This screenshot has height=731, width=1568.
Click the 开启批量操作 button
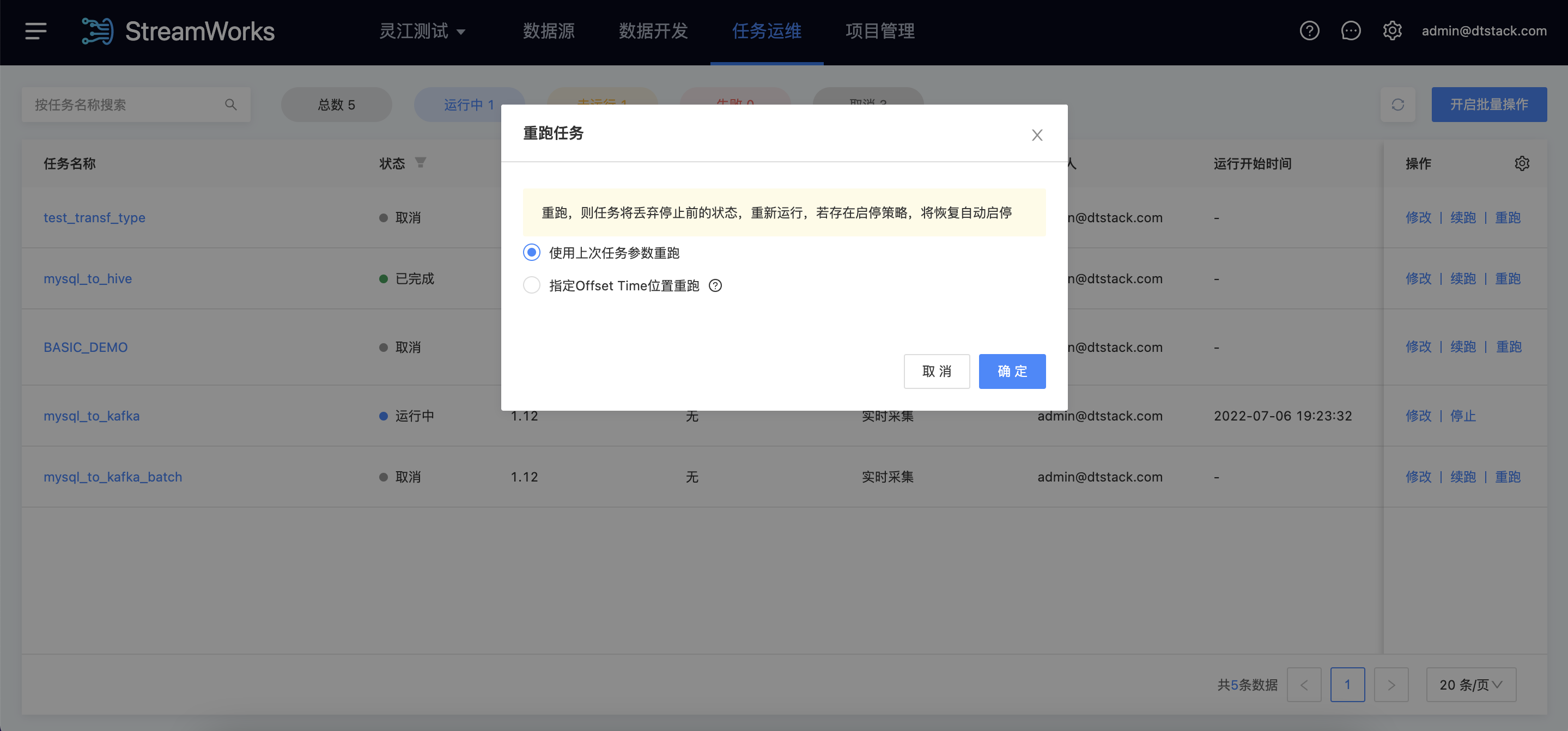pos(1489,105)
